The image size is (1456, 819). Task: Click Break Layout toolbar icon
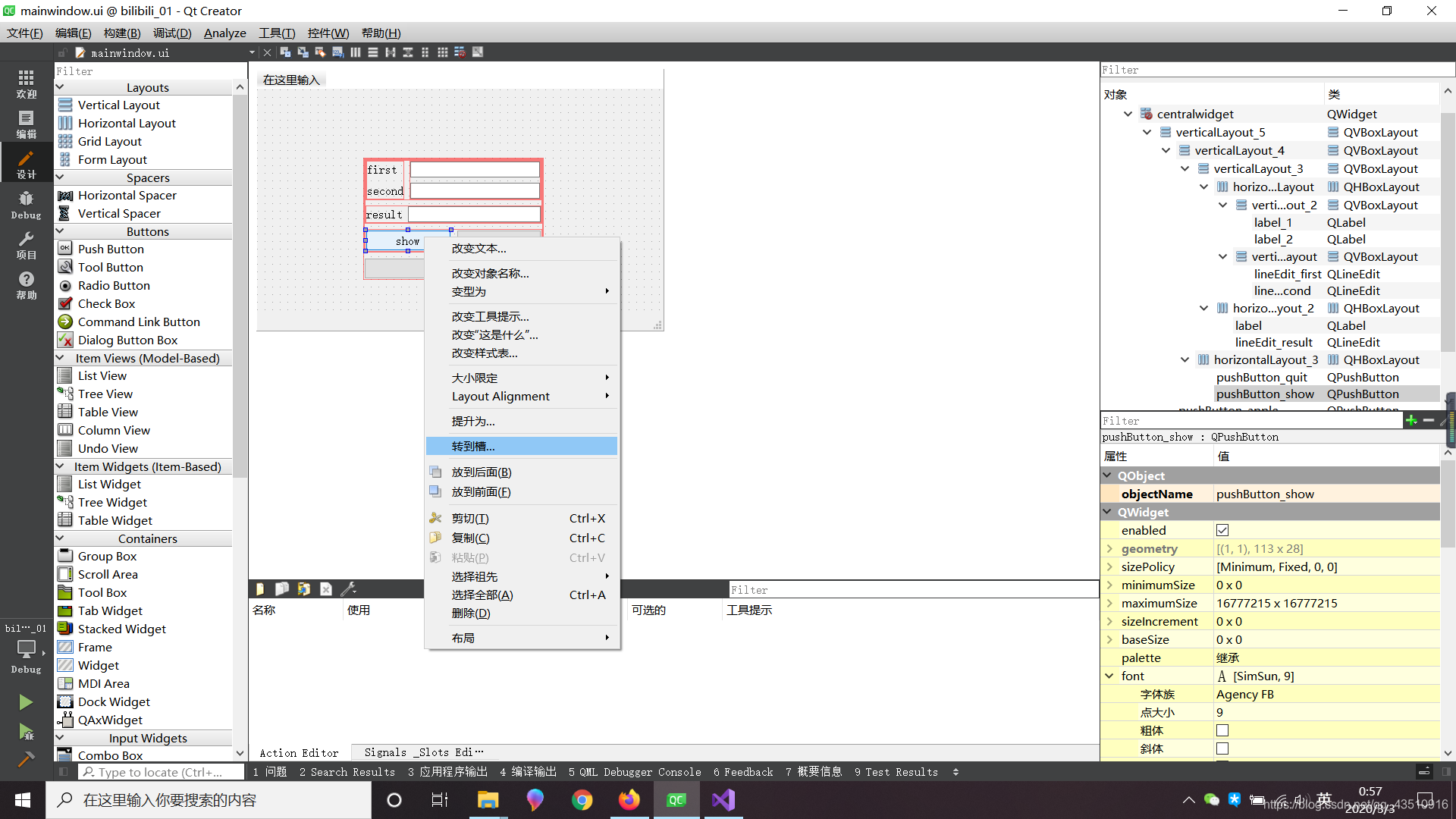pyautogui.click(x=460, y=52)
